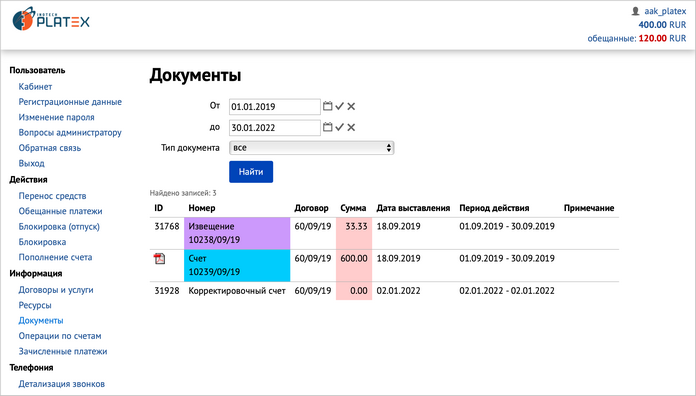This screenshot has width=696, height=396.
Task: Open Обещанные платежи
Action: (x=60, y=211)
